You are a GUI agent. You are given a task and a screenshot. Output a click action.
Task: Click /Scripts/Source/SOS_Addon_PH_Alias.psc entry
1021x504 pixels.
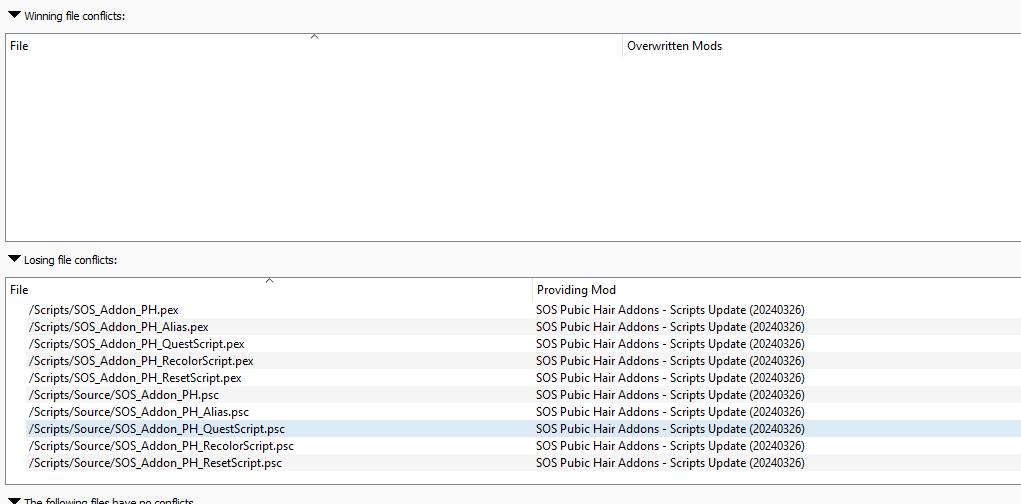(139, 412)
